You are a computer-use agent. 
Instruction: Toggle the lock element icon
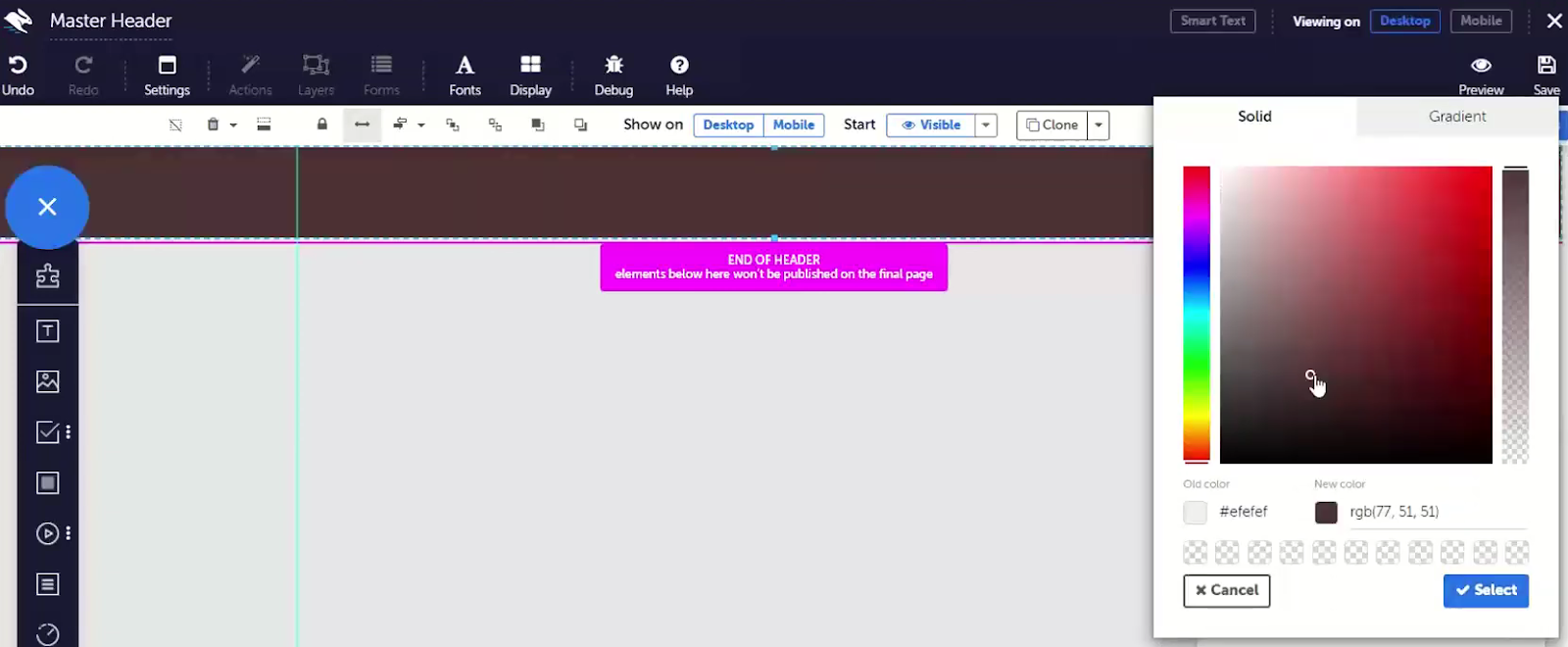click(321, 124)
